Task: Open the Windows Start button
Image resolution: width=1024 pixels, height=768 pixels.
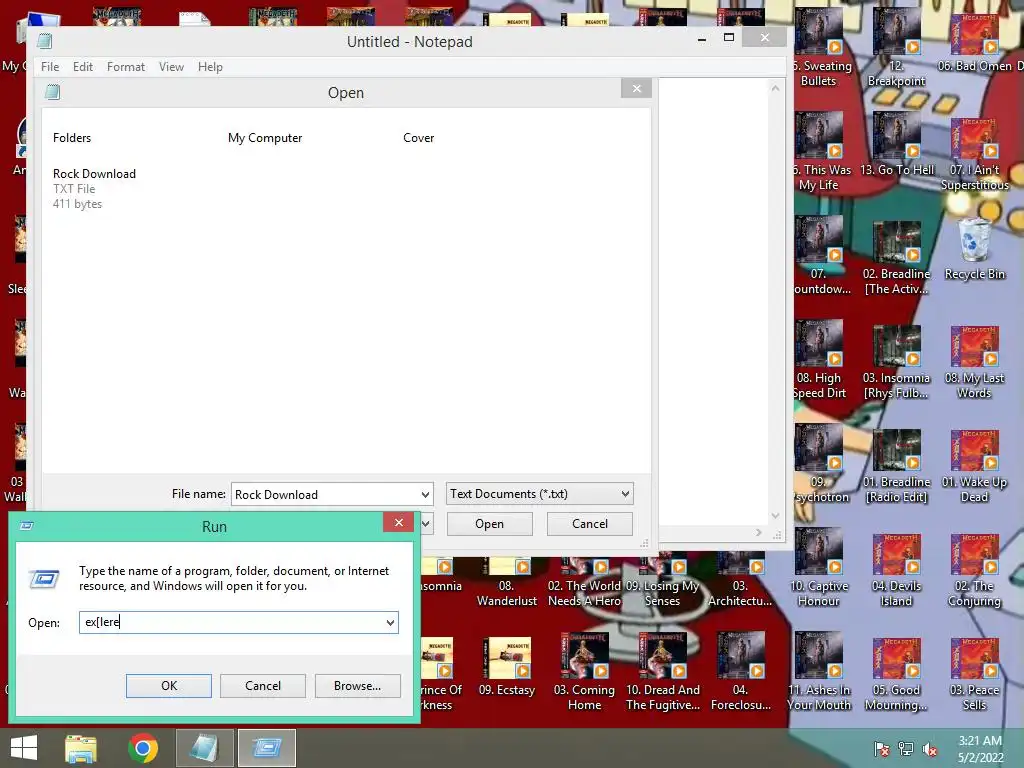Action: 24,748
